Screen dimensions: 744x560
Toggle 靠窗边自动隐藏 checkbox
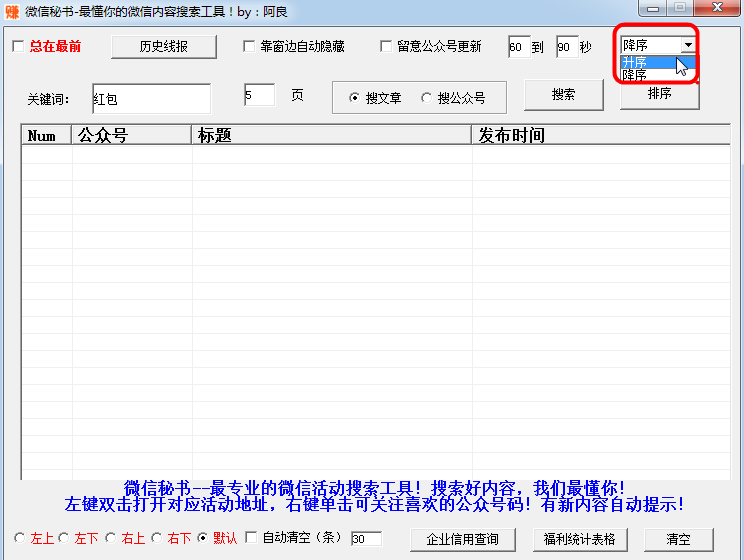[x=249, y=47]
